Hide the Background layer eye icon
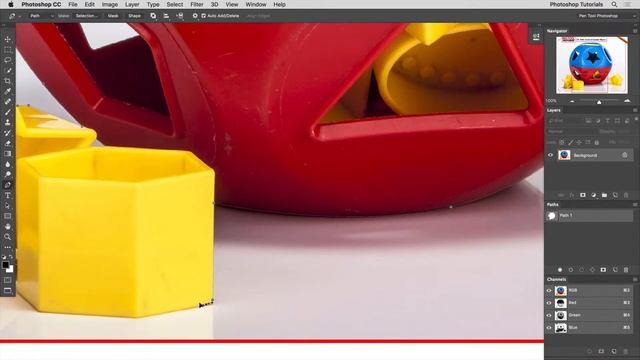640x360 pixels. point(550,155)
